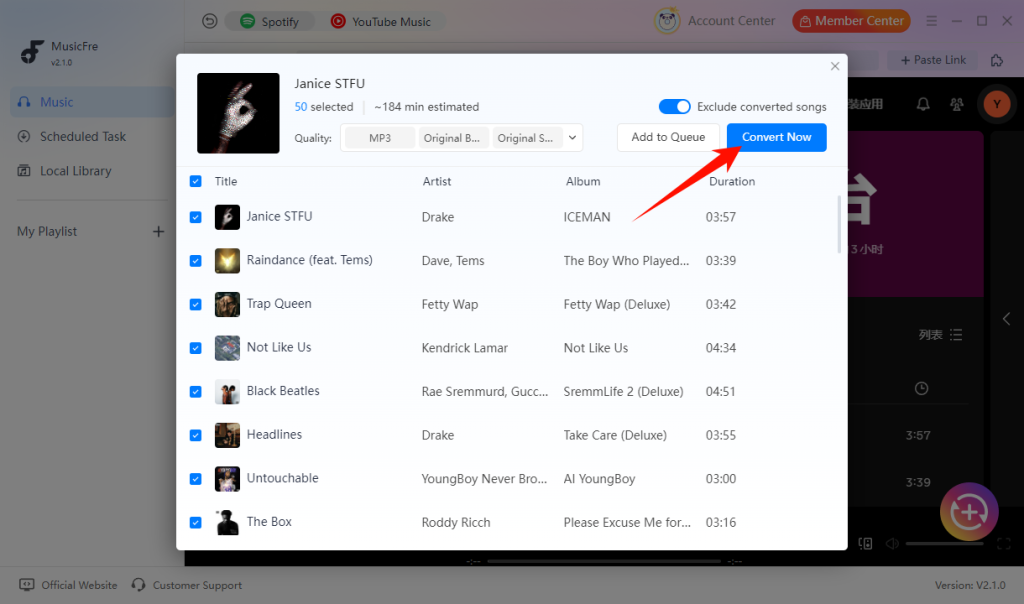The height and width of the screenshot is (604, 1024).
Task: Click the Artist column header
Action: point(436,181)
